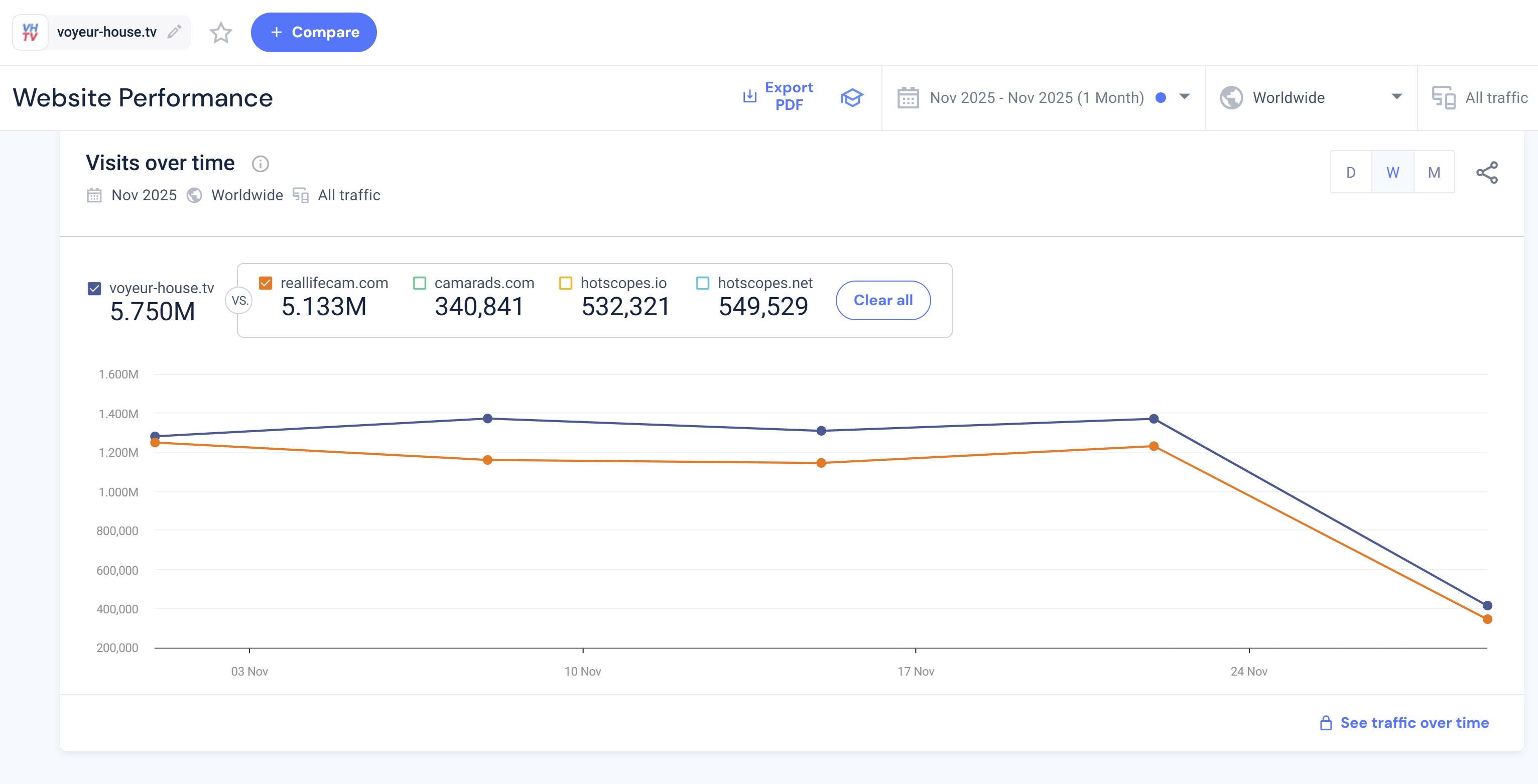Expand the Nov 2025 date range dropdown
This screenshot has height=784, width=1538.
(1185, 97)
